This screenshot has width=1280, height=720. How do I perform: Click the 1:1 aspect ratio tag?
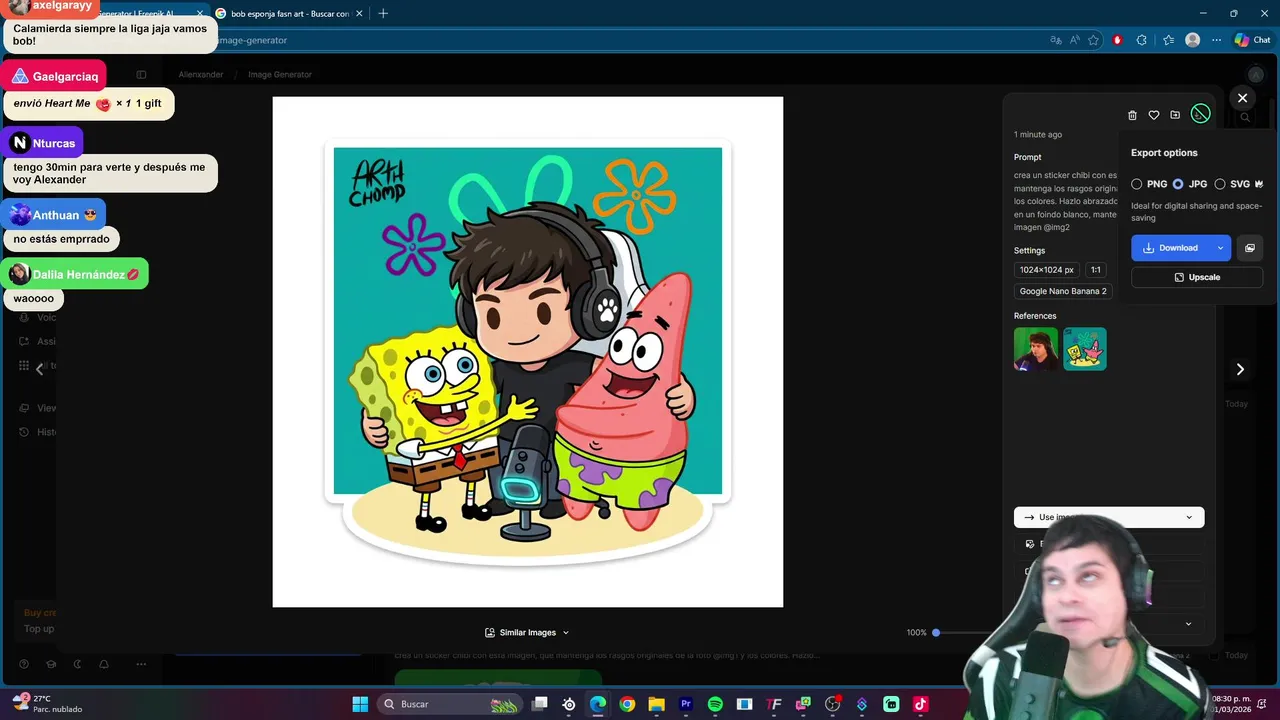click(1095, 270)
